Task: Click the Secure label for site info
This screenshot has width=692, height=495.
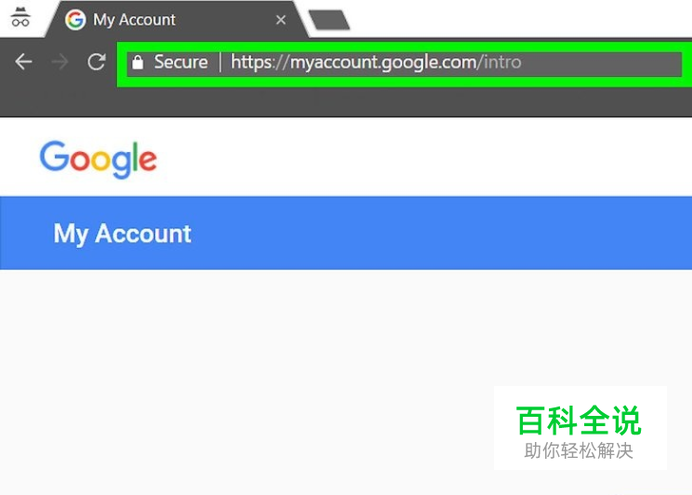Action: tap(181, 62)
